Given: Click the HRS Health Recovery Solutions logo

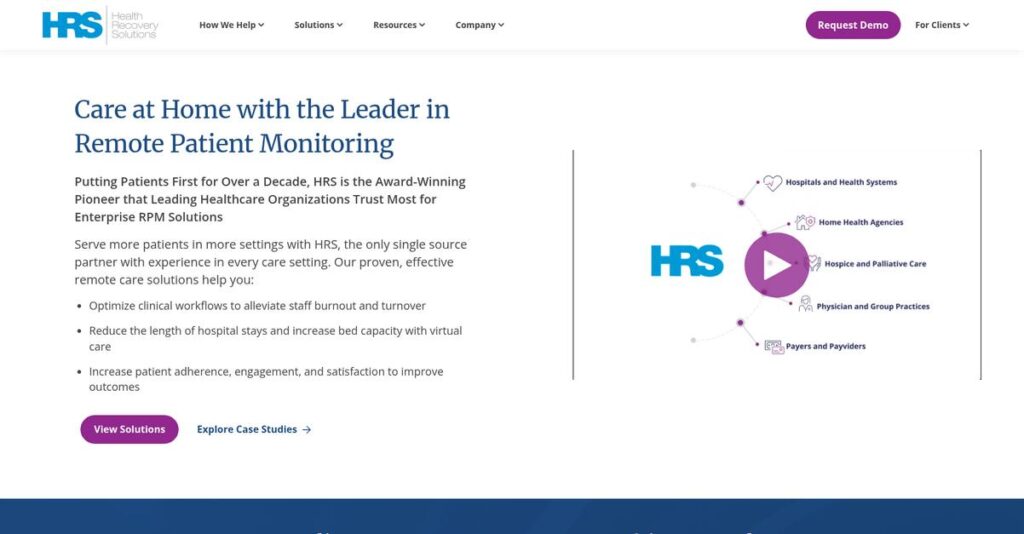Looking at the screenshot, I should pyautogui.click(x=100, y=25).
